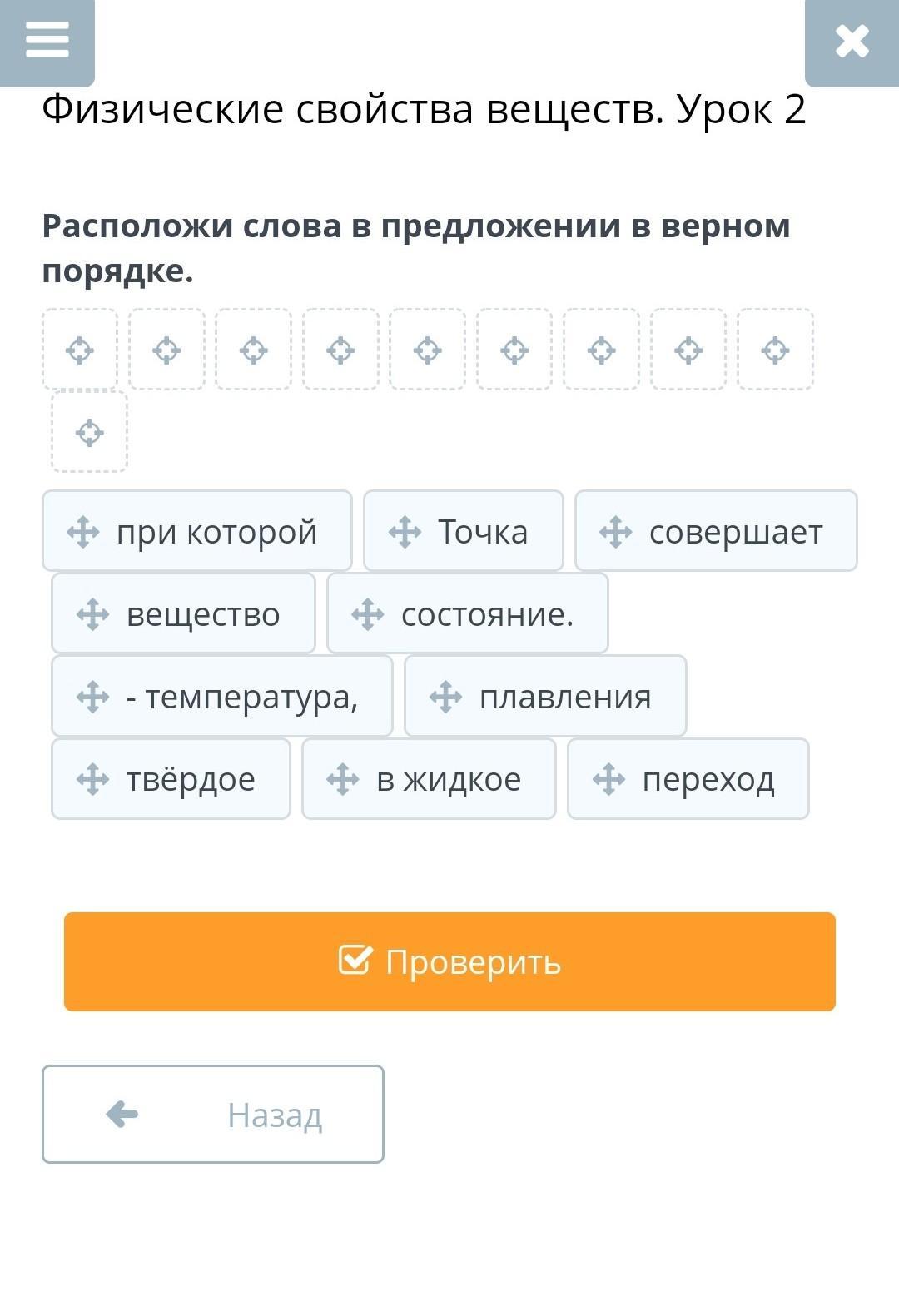Click the last slot in the top row
The image size is (899, 1316).
click(x=775, y=350)
